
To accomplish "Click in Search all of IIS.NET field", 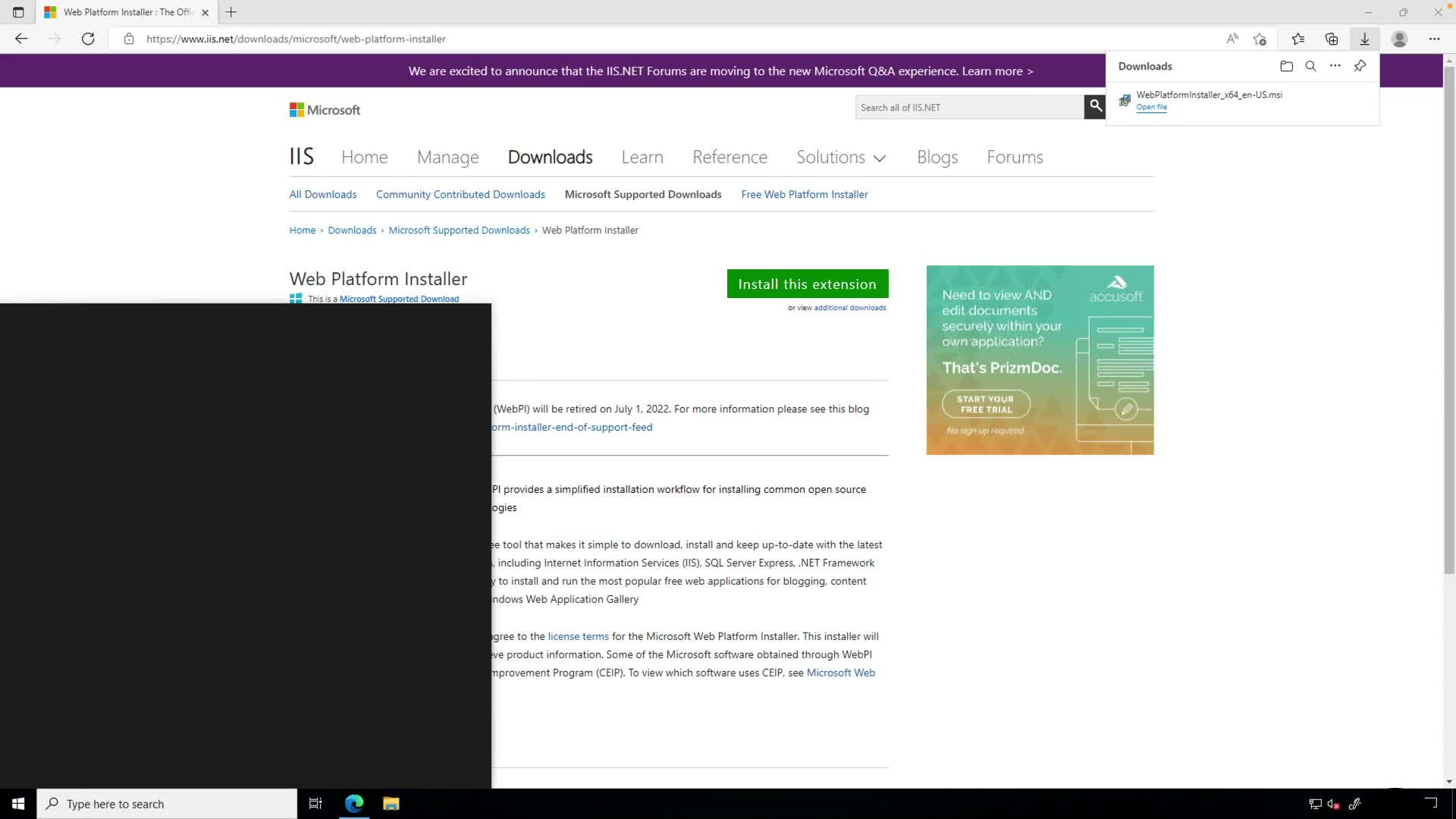I will (x=968, y=107).
